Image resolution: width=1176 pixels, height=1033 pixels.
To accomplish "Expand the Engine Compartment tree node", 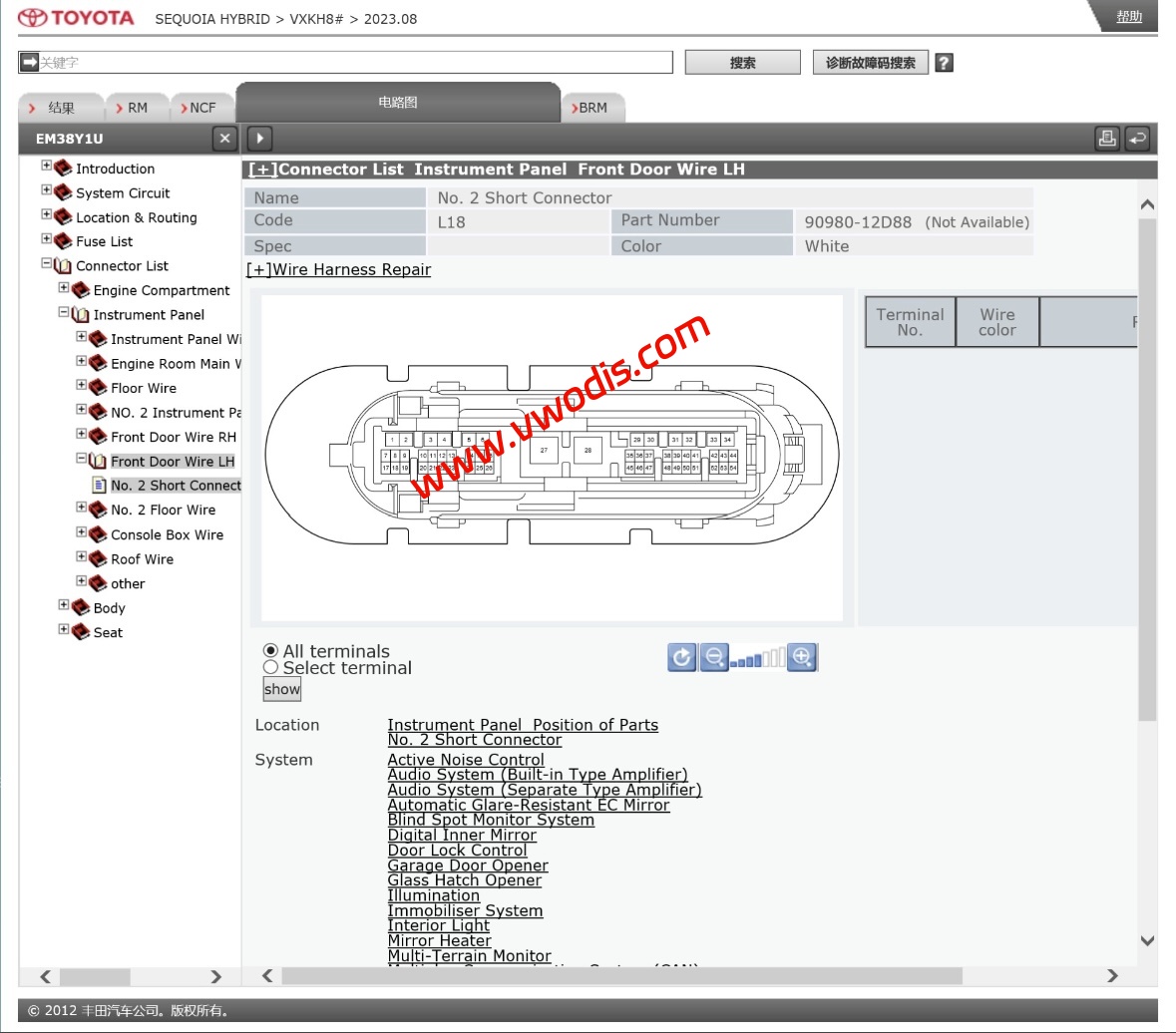I will coord(64,288).
